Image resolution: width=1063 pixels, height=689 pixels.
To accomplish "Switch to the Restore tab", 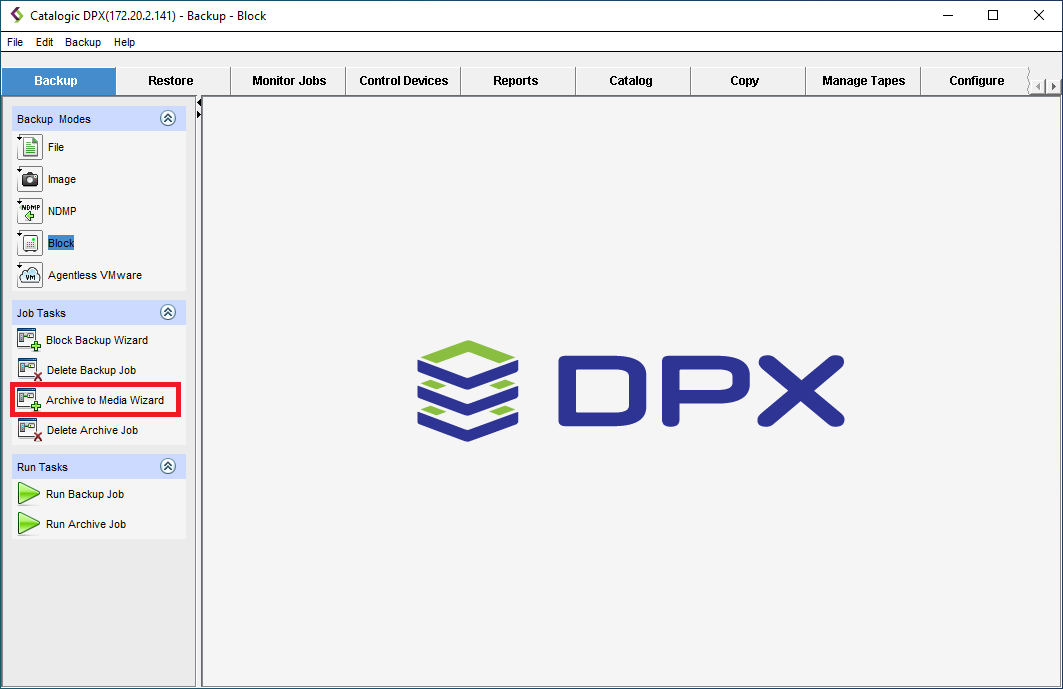I will [171, 81].
